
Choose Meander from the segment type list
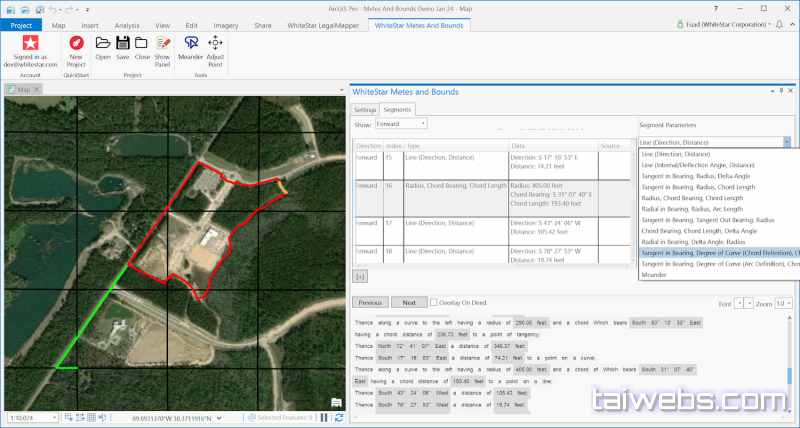[x=653, y=274]
